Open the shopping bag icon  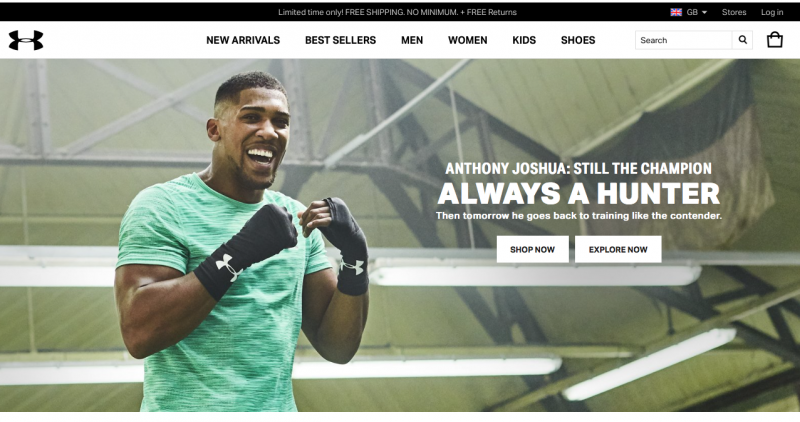pyautogui.click(x=774, y=40)
